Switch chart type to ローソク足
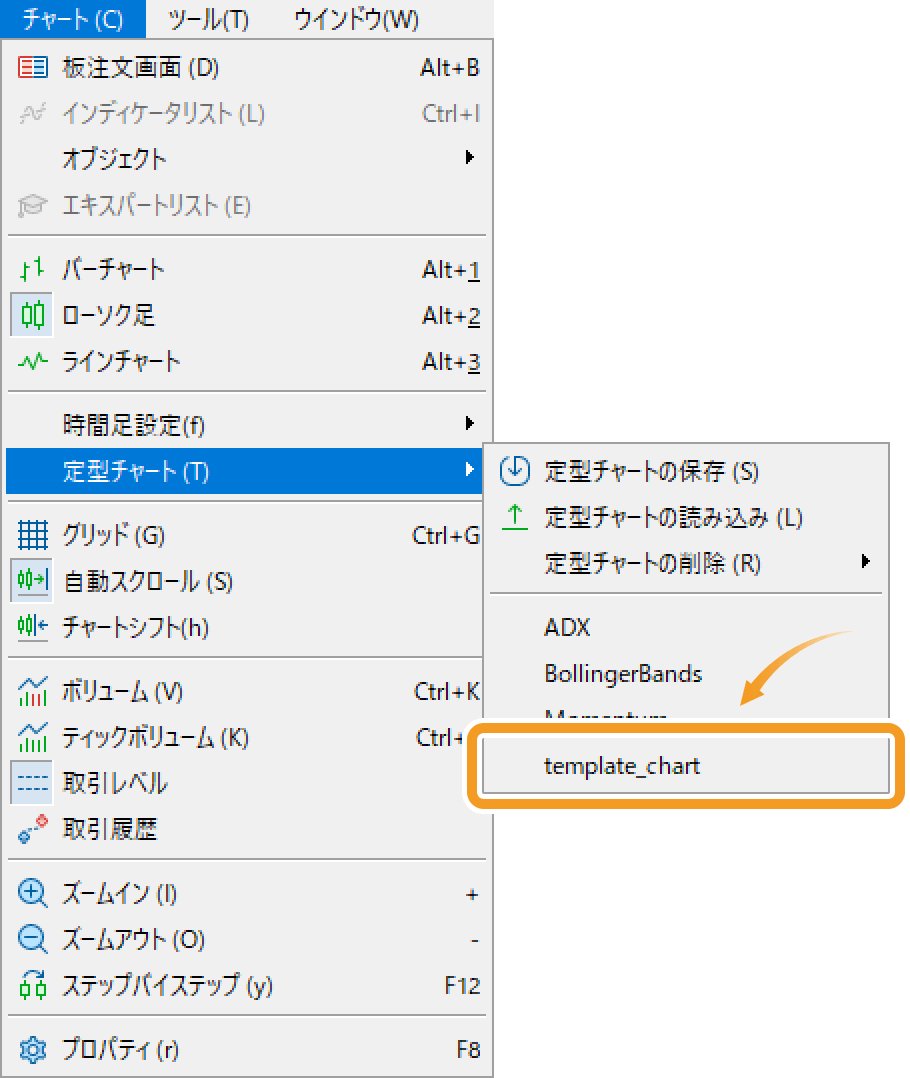 coord(247,315)
